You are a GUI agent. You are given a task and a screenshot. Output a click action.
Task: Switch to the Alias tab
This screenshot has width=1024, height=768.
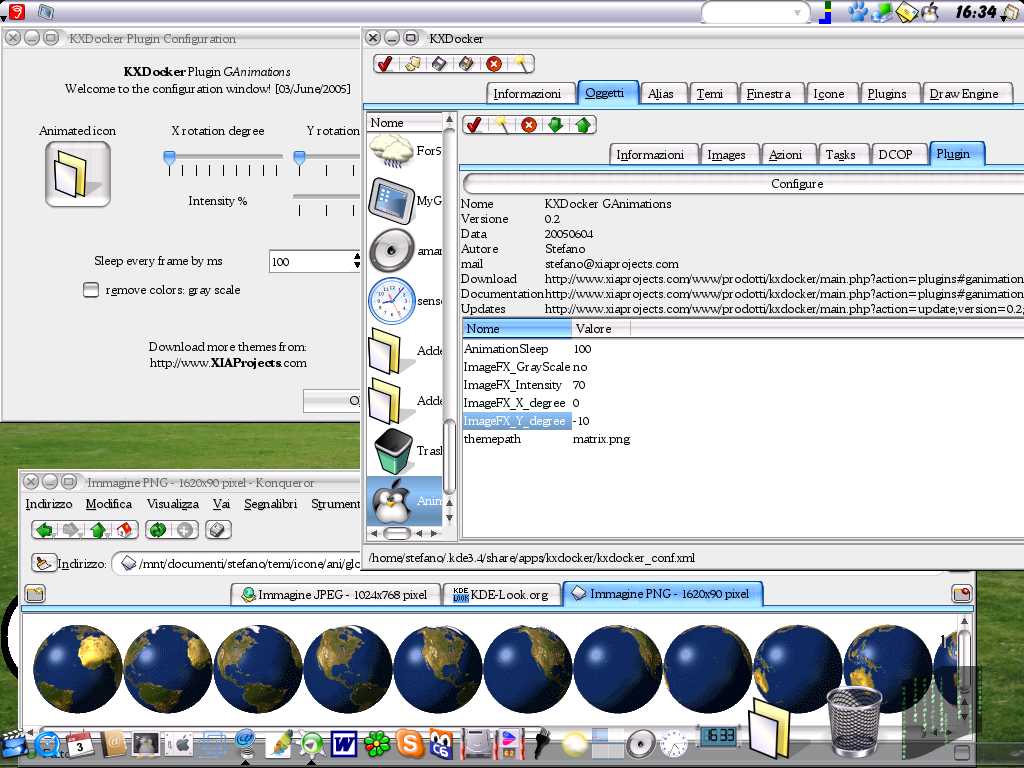(661, 93)
